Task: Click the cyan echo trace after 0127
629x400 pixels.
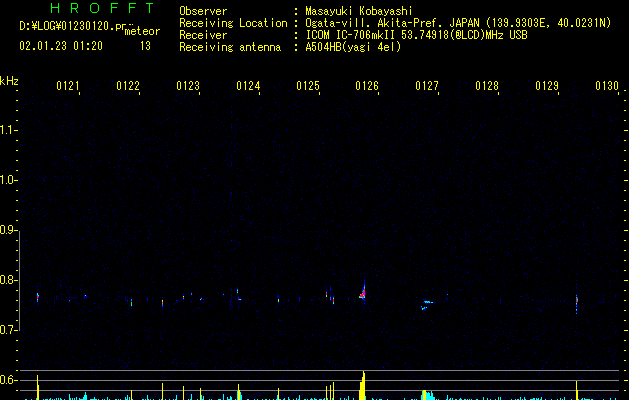Action: [x=427, y=305]
